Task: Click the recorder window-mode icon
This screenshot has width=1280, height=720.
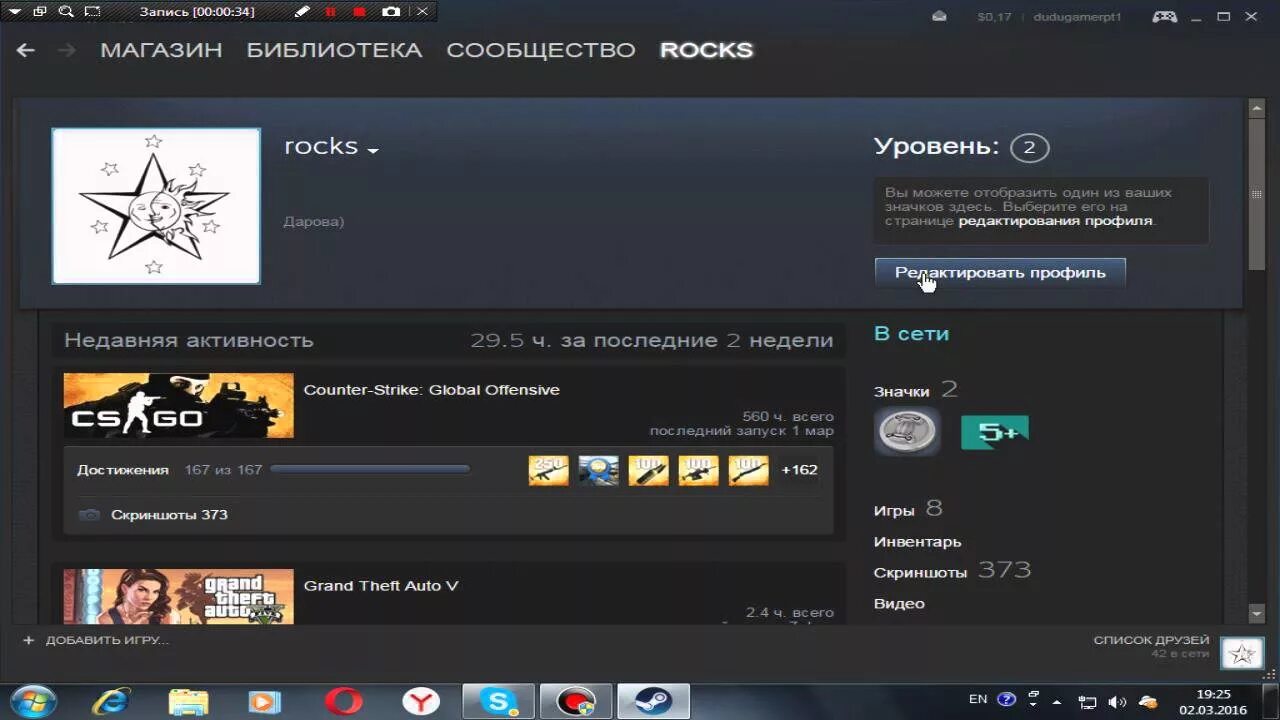Action: pyautogui.click(x=40, y=12)
